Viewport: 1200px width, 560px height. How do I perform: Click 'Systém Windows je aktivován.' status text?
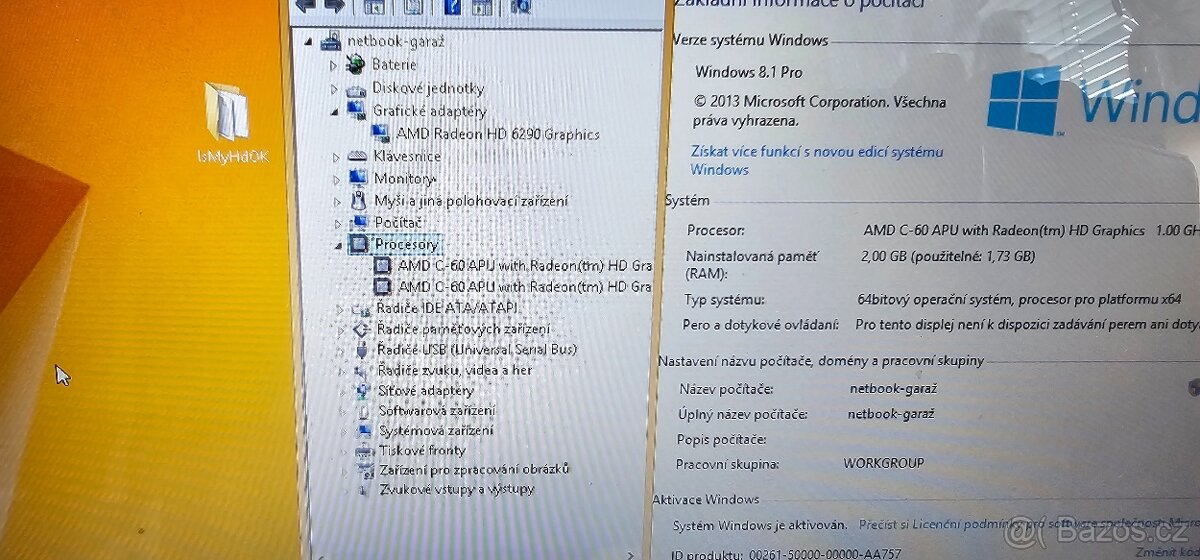pyautogui.click(x=760, y=524)
